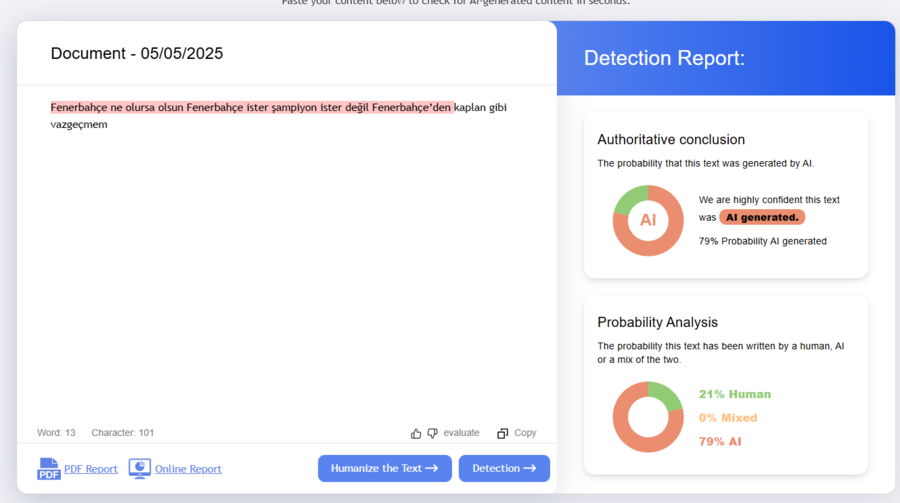Click the Probability Analysis donut chart
Viewport: 900px width, 503px height.
click(x=648, y=417)
